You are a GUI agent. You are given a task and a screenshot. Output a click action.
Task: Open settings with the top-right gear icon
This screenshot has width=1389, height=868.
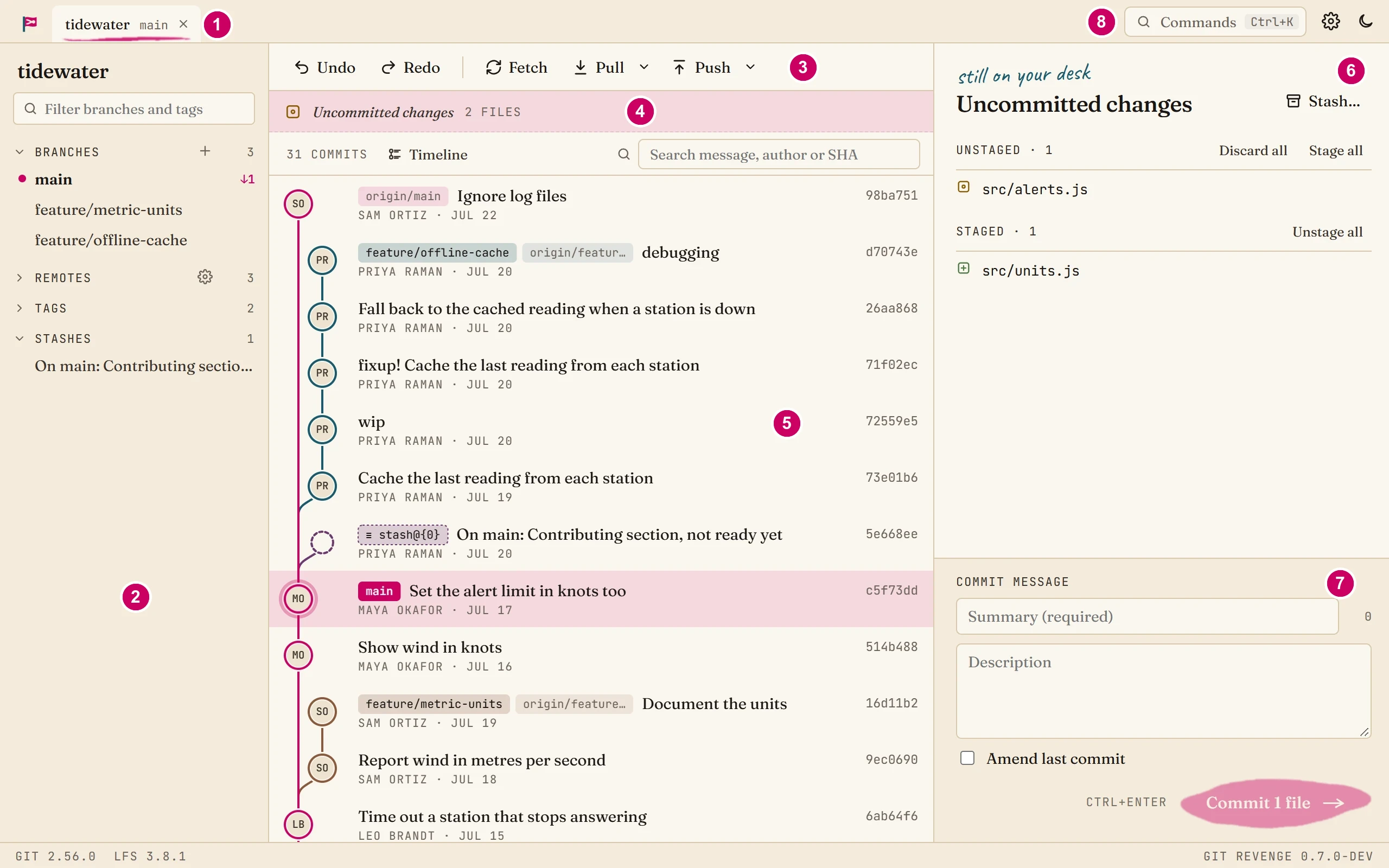pyautogui.click(x=1330, y=22)
